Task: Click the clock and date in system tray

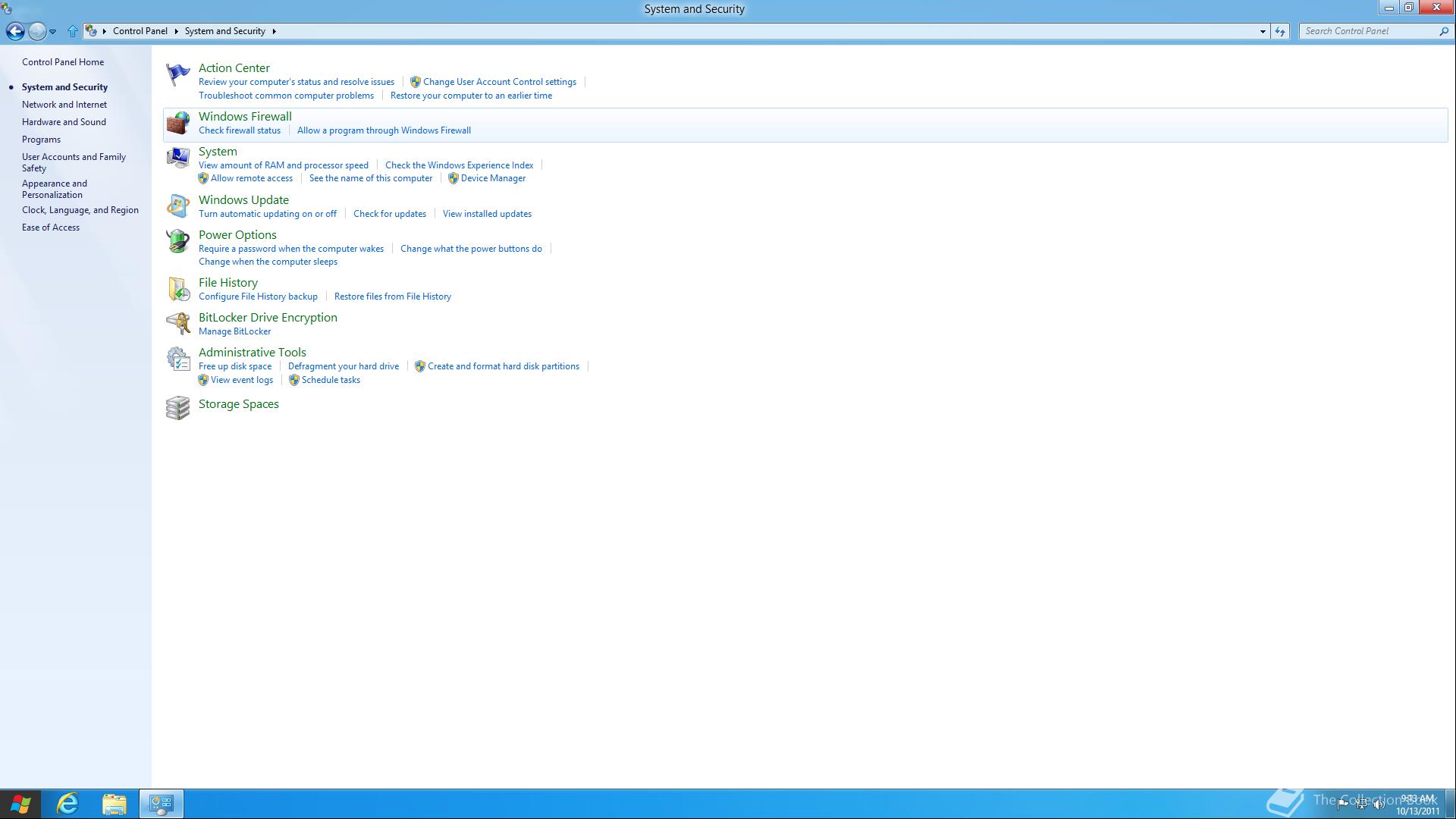Action: coord(1418,805)
